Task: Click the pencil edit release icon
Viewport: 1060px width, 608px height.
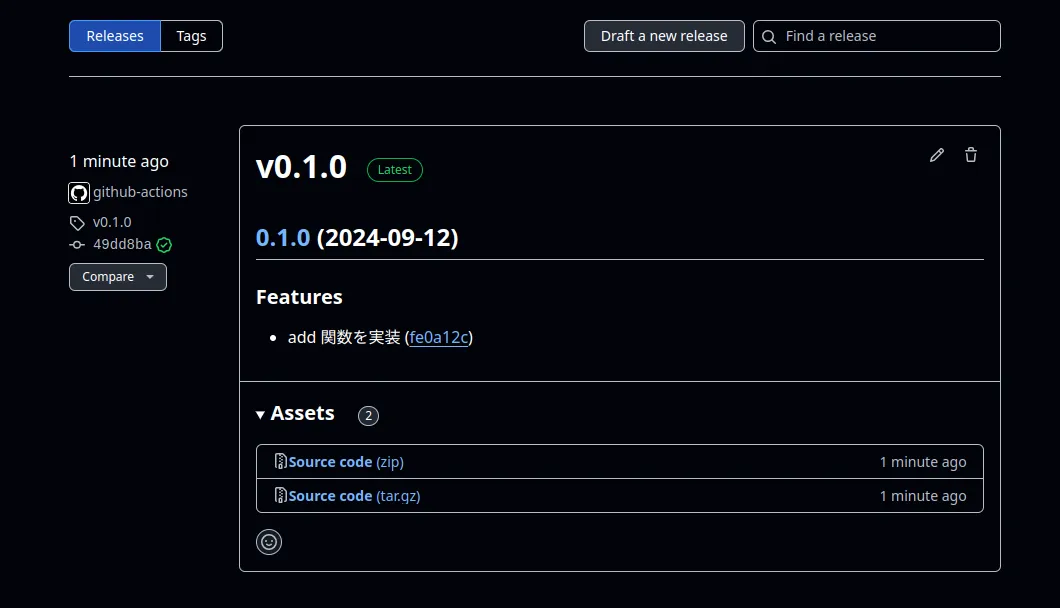Action: point(936,155)
